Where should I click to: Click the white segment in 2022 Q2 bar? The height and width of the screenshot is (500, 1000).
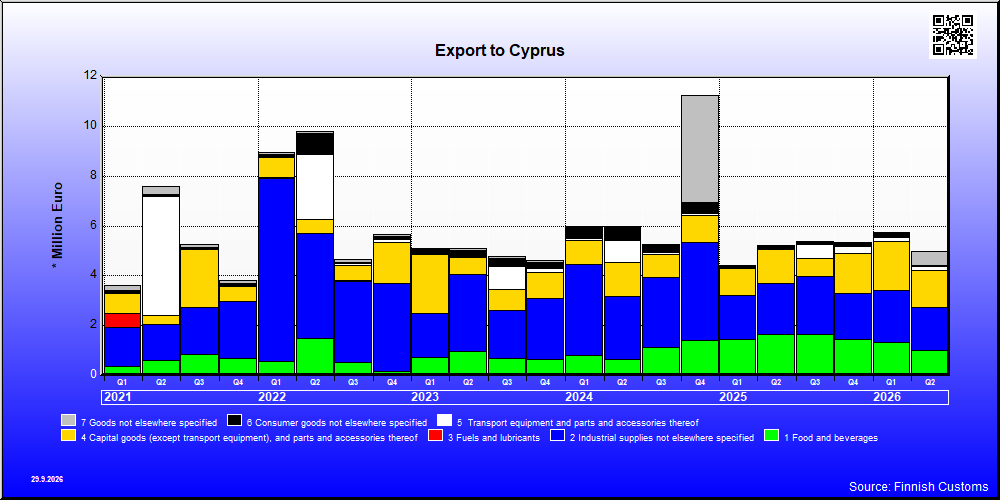[x=314, y=187]
